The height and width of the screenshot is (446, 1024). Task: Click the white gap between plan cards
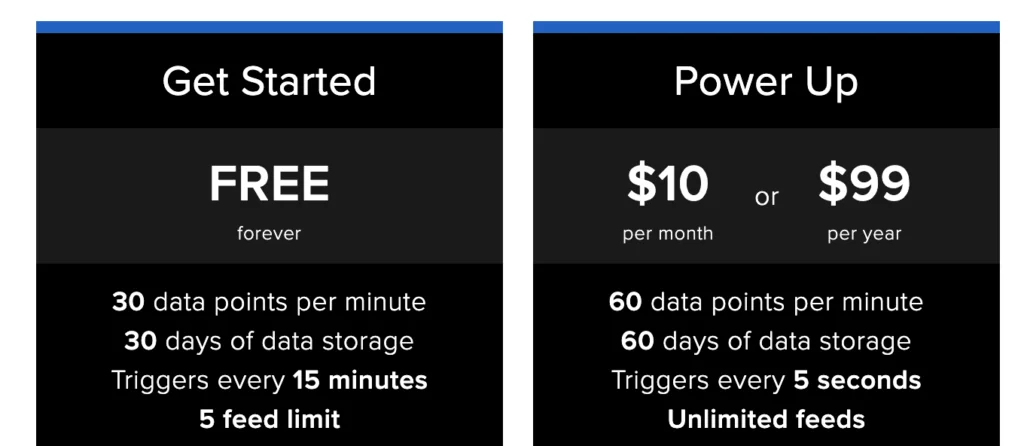(x=518, y=233)
